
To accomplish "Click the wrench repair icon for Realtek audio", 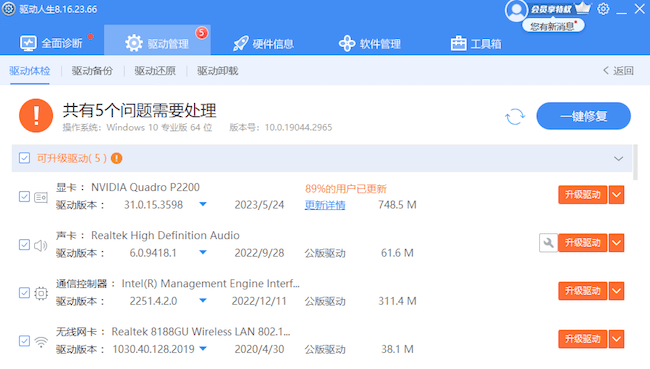I will [x=548, y=243].
